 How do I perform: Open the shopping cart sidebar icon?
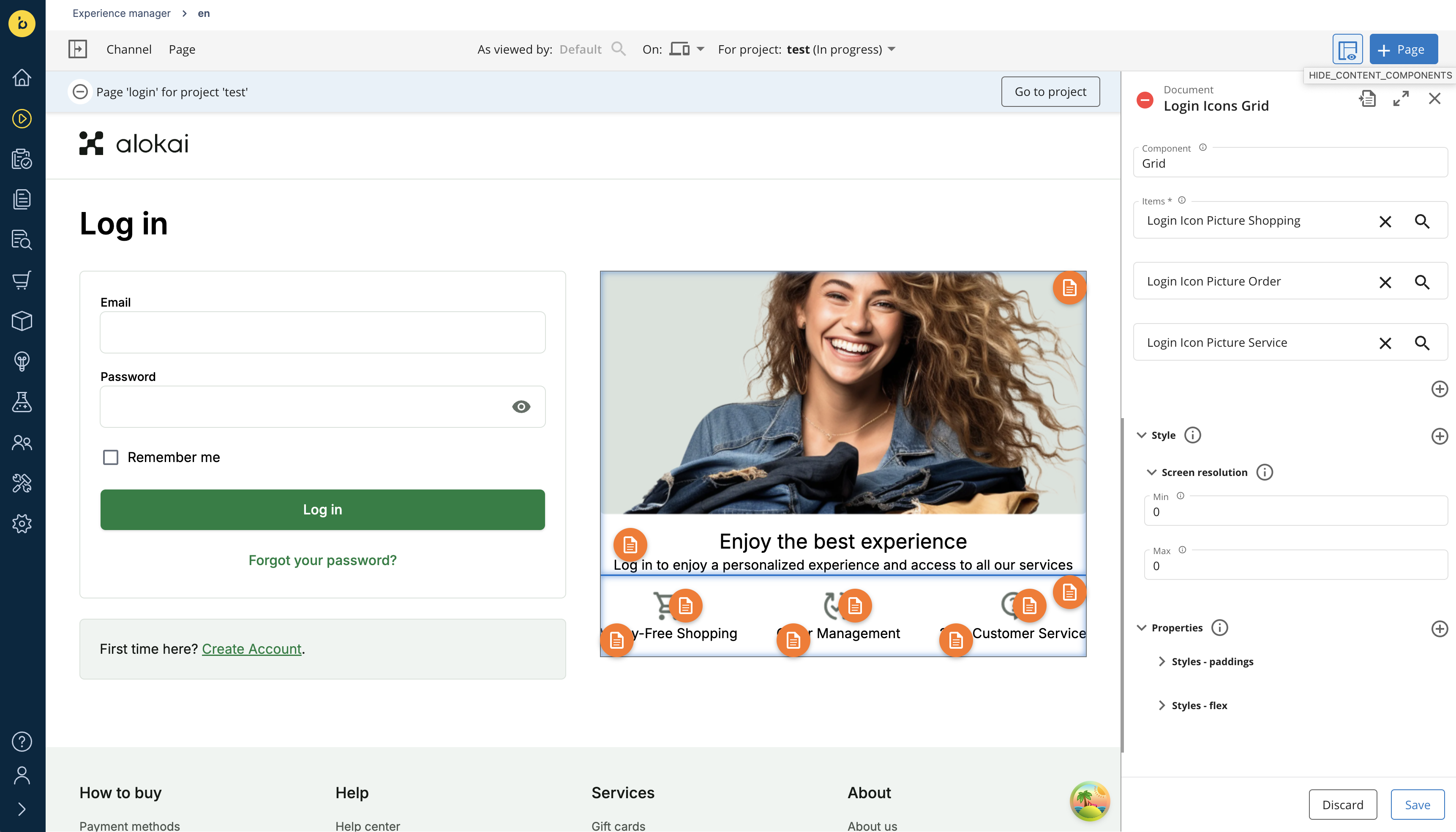tap(22, 280)
